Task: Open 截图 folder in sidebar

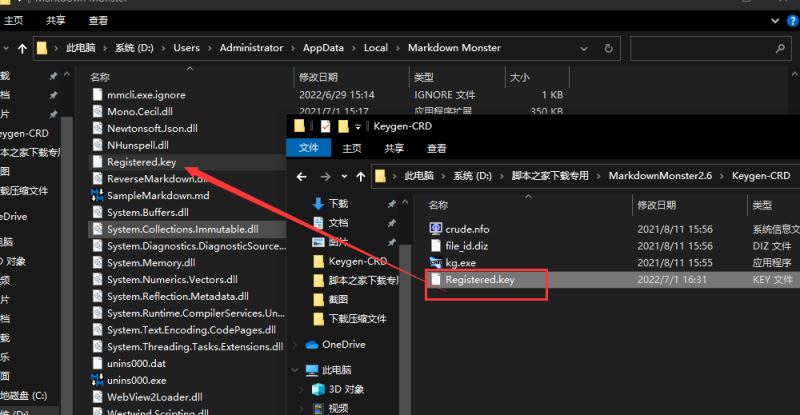Action: pyautogui.click(x=338, y=300)
